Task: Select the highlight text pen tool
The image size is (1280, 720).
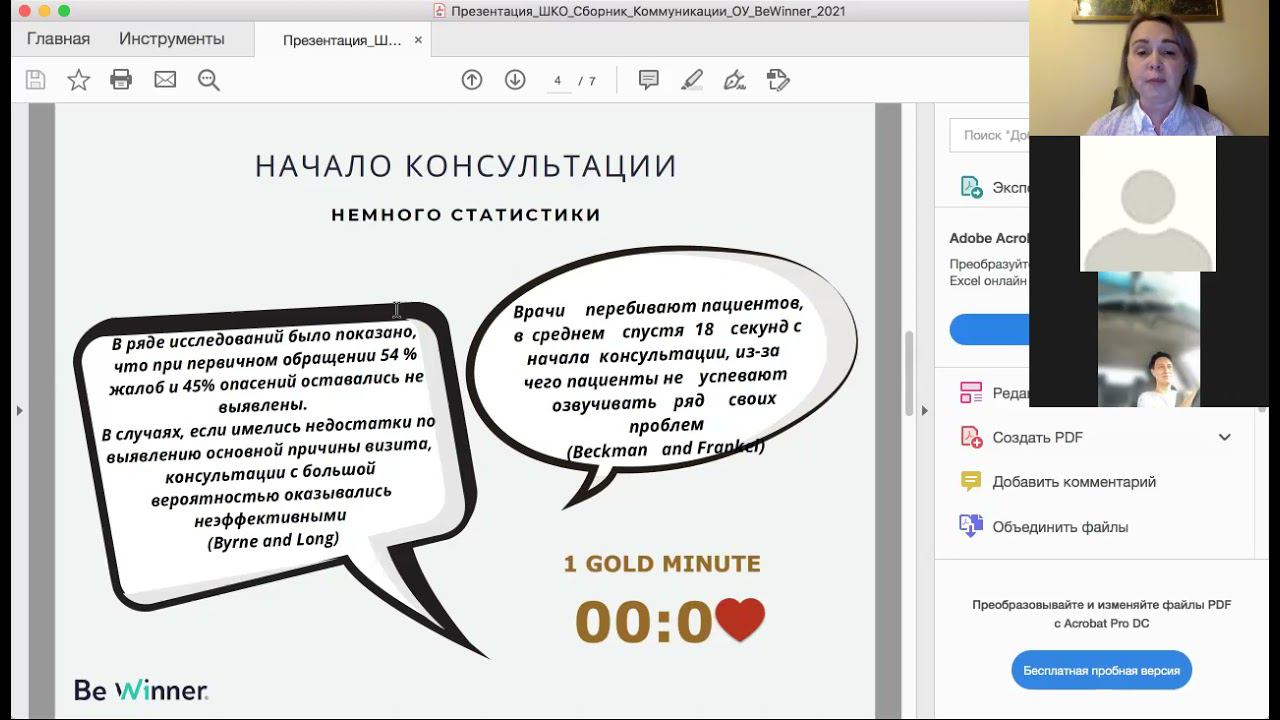Action: (691, 80)
